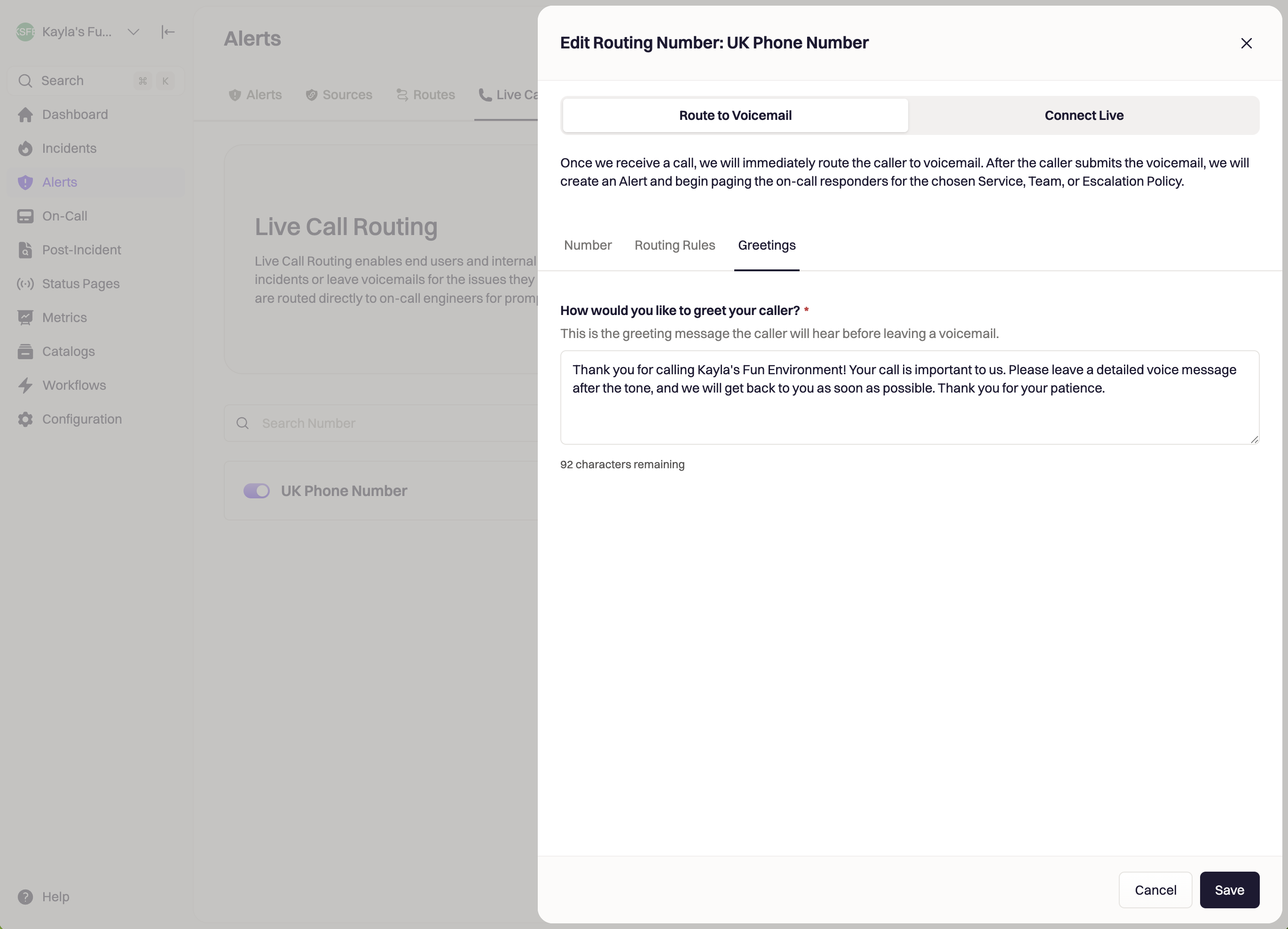Screen dimensions: 1288x929
Task: Open the Sources tab
Action: pos(339,95)
